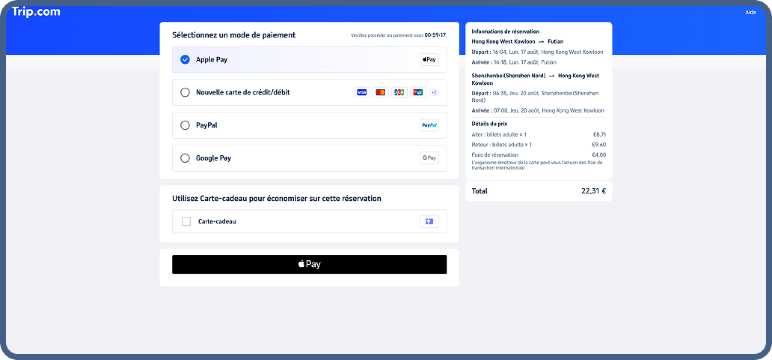Click 'Aller : billets adulte × 1' row

click(x=539, y=134)
